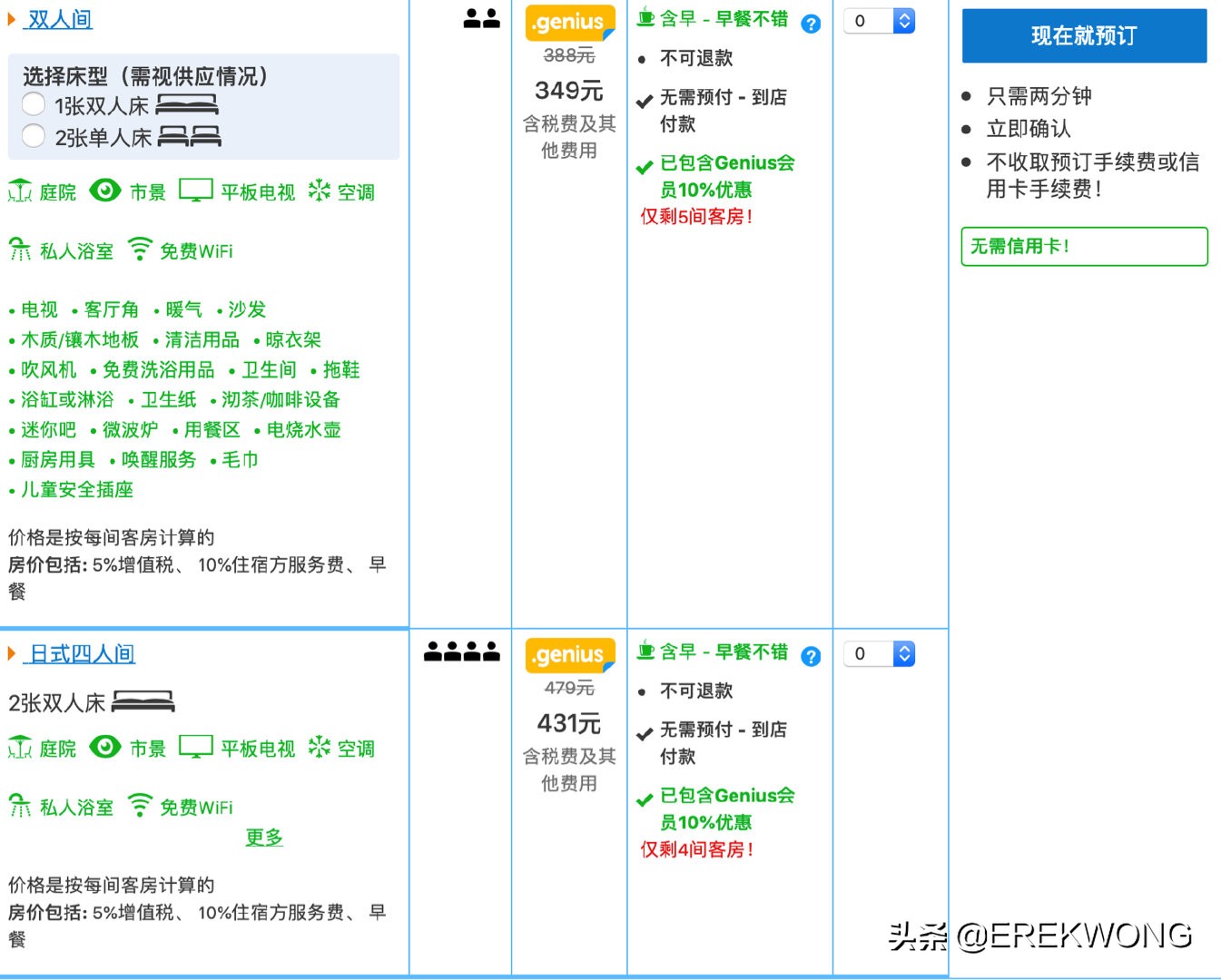Image resolution: width=1221 pixels, height=980 pixels.
Task: Select the 1张双人床 radio button
Action: pyautogui.click(x=34, y=104)
